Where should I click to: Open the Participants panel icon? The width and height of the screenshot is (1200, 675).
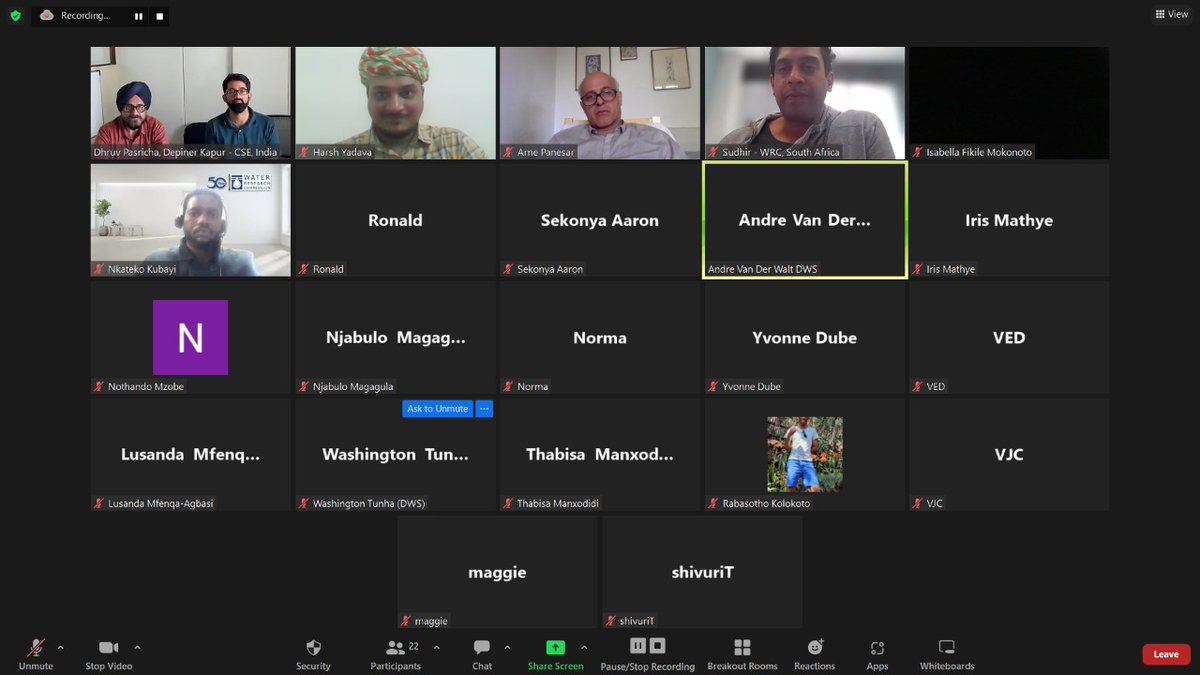(395, 648)
